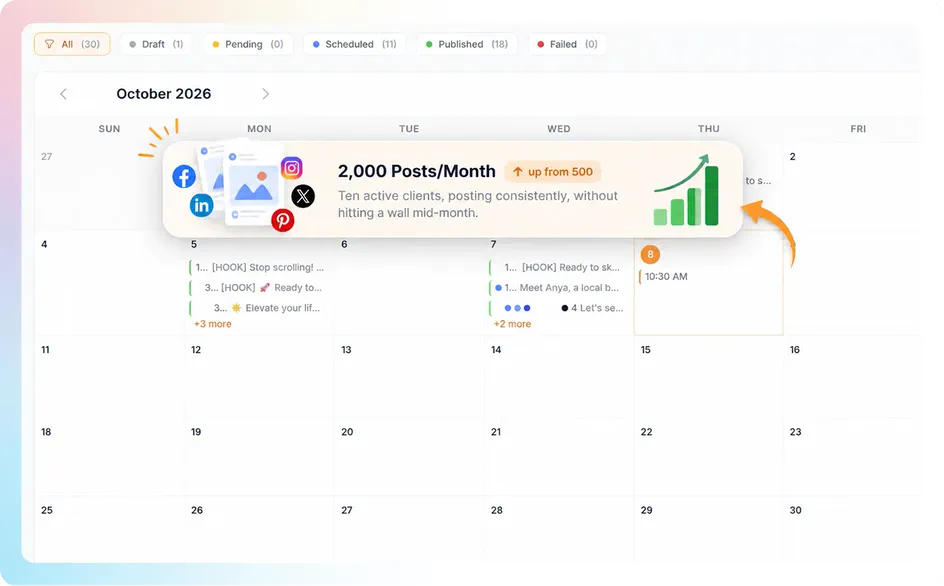Click the '2,000 Posts/Month' heading
This screenshot has width=944, height=586.
pos(417,171)
